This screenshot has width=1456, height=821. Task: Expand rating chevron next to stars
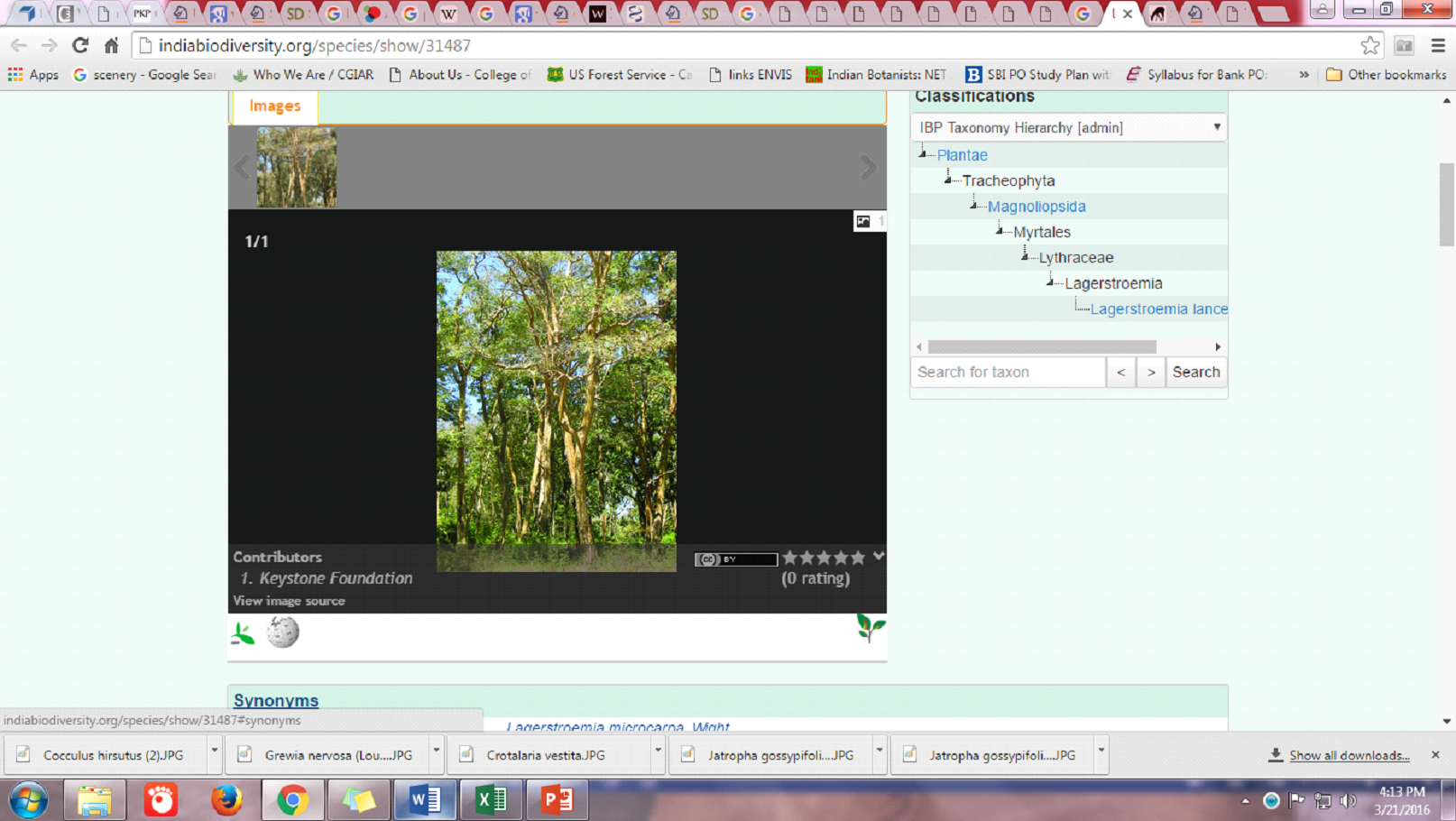pyautogui.click(x=878, y=557)
